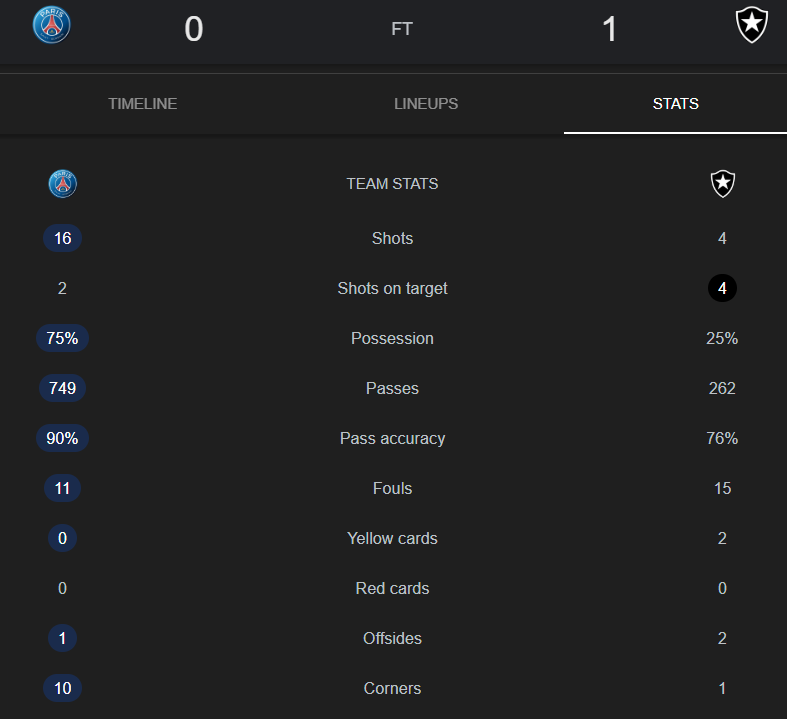787x719 pixels.
Task: Click the Shots on target label
Action: tap(392, 289)
